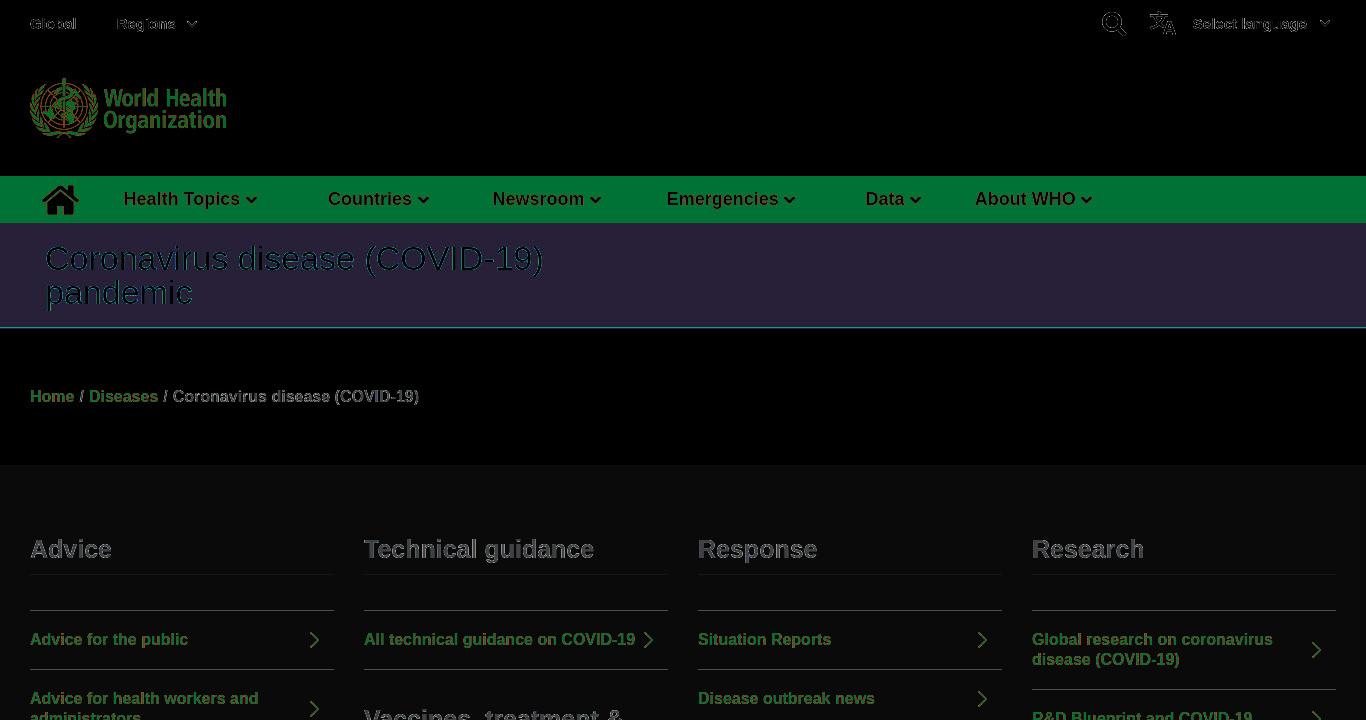The image size is (1366, 720).
Task: Click the World Health Organization logo
Action: point(128,108)
